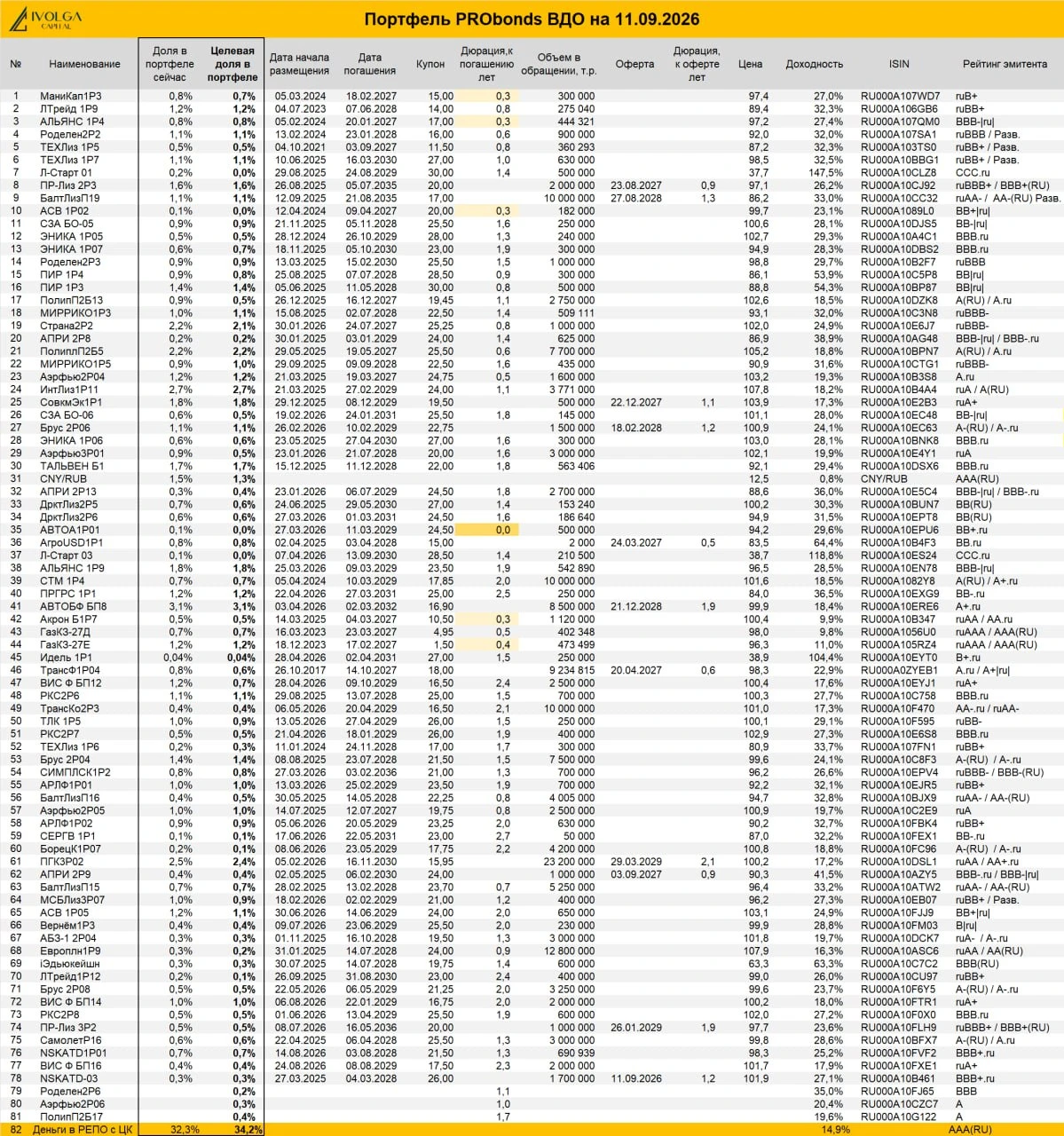The height and width of the screenshot is (1136, 1064).
Task: Click the 'Доля в портфеле сейчас' header
Action: (169, 64)
